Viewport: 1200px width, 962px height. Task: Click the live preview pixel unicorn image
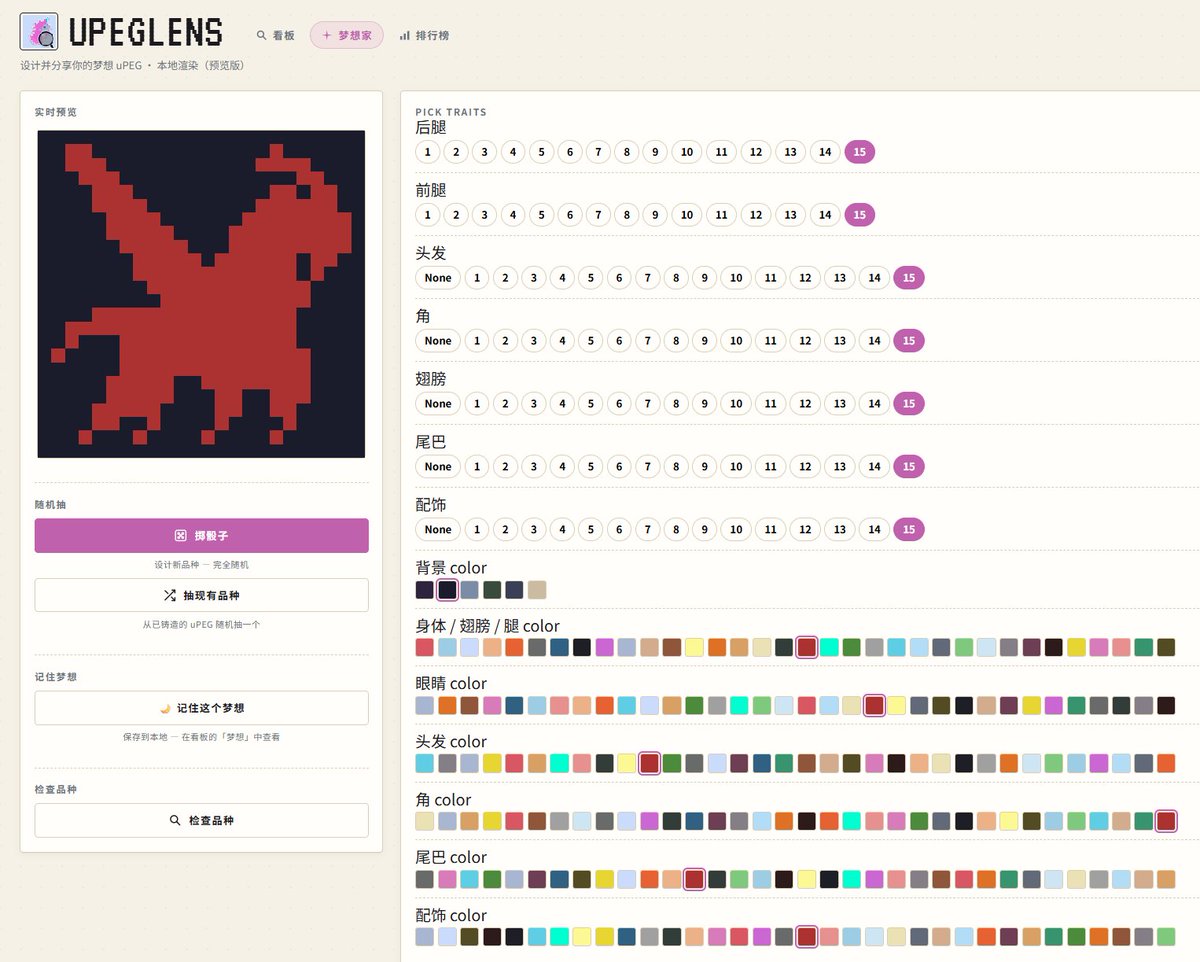click(x=201, y=294)
